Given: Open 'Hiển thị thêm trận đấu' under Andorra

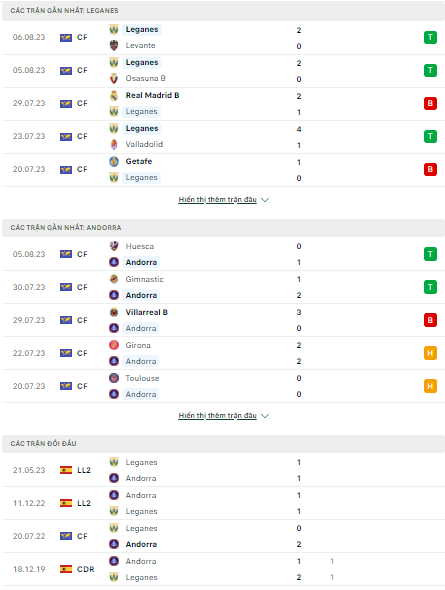Looking at the screenshot, I should pos(217,415).
